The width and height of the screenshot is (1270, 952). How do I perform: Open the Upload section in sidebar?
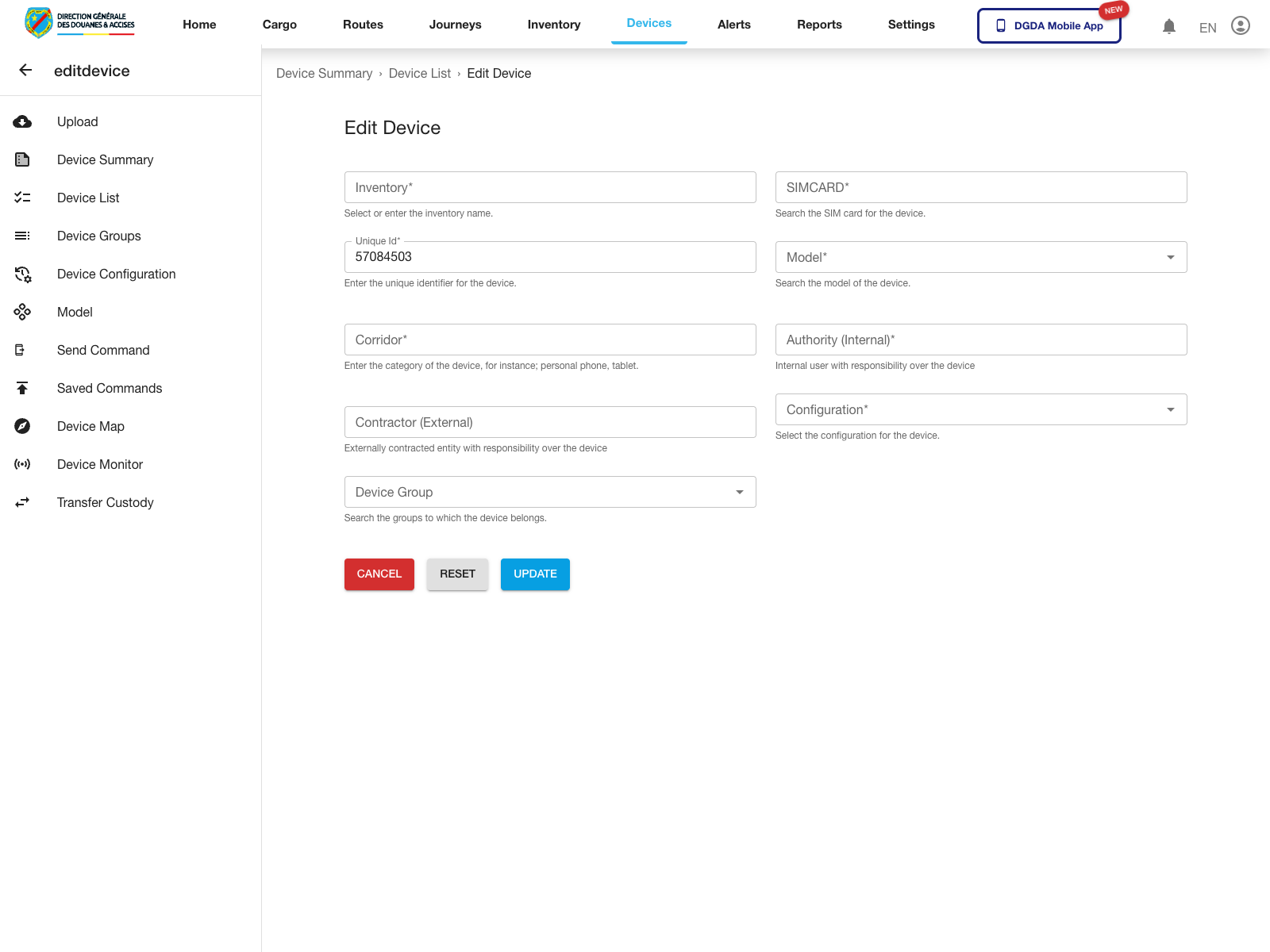click(22, 121)
